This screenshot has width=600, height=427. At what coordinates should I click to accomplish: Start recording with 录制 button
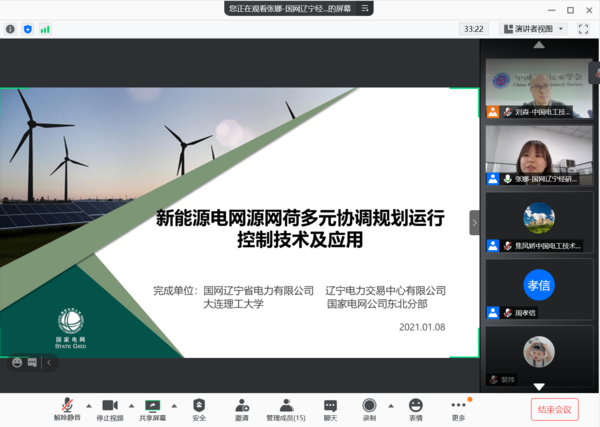370,406
